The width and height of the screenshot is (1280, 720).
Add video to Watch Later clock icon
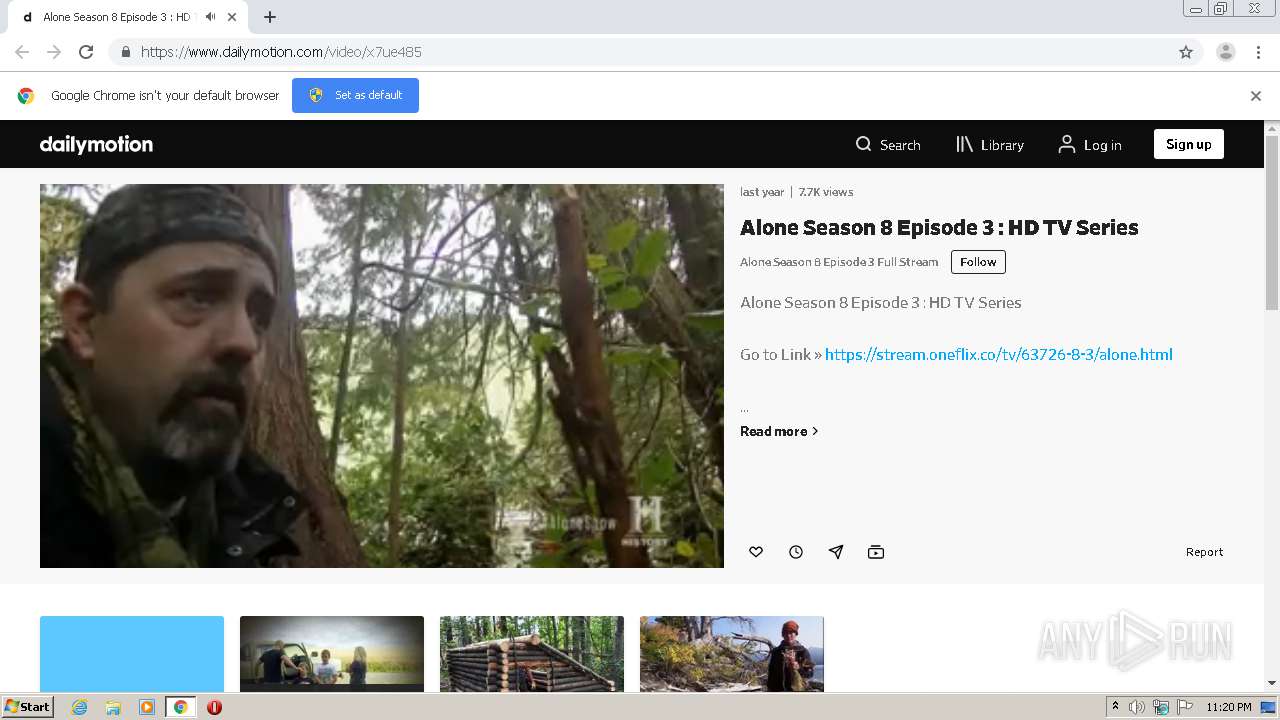coord(796,552)
